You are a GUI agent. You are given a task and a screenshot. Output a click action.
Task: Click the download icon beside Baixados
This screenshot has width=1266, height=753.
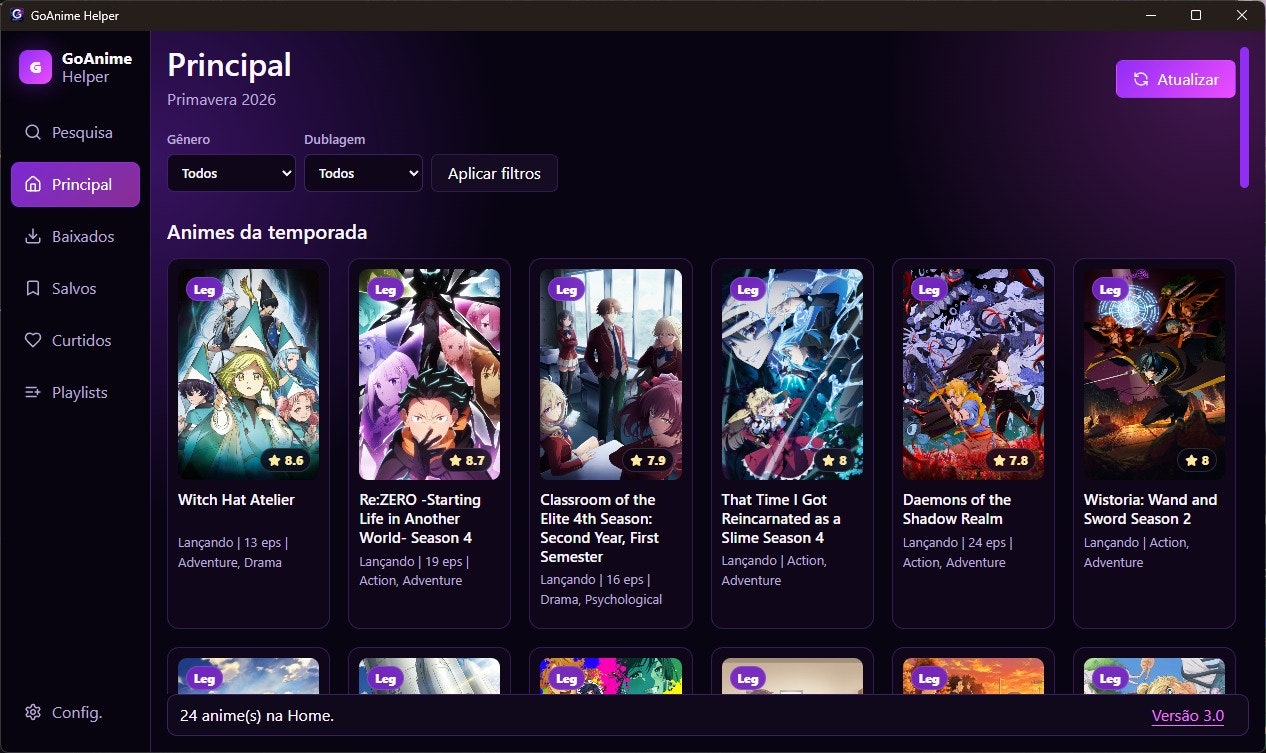[33, 236]
